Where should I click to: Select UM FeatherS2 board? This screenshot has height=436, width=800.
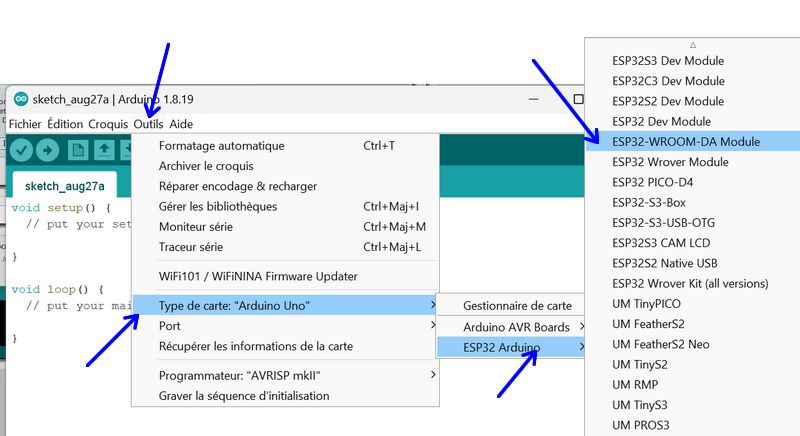tap(693, 324)
